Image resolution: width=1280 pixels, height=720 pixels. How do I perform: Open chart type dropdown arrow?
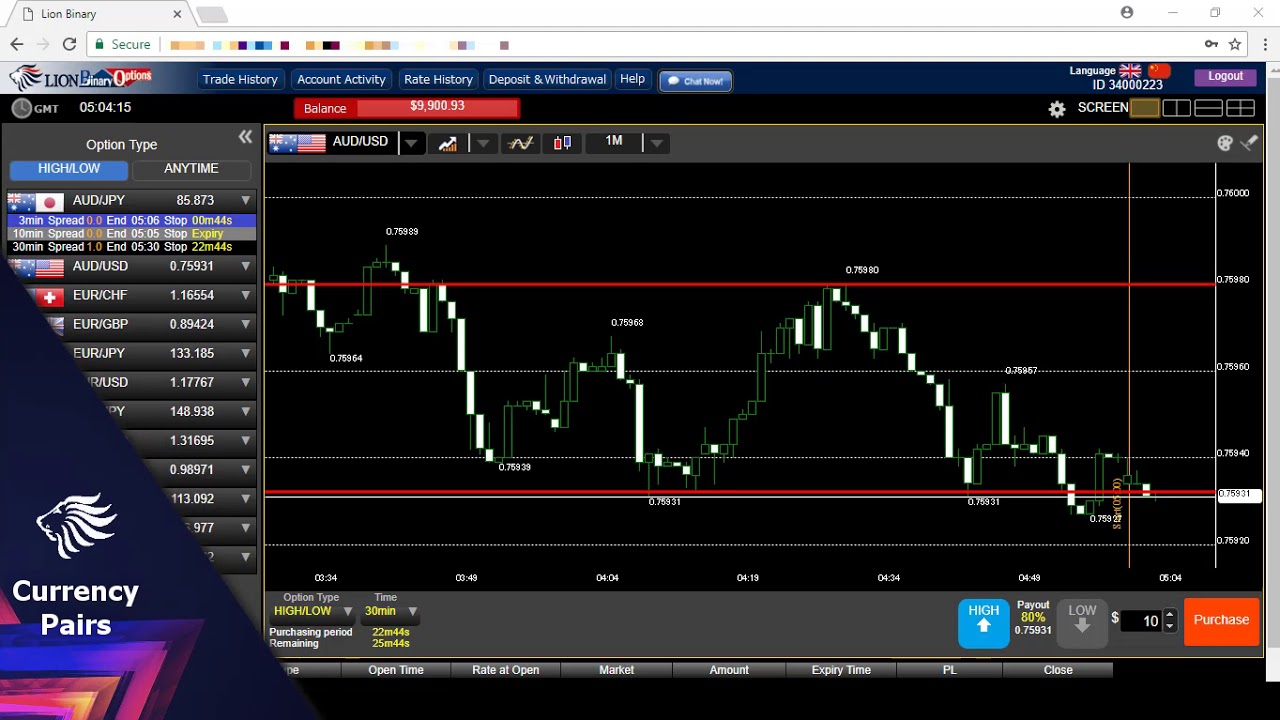483,143
